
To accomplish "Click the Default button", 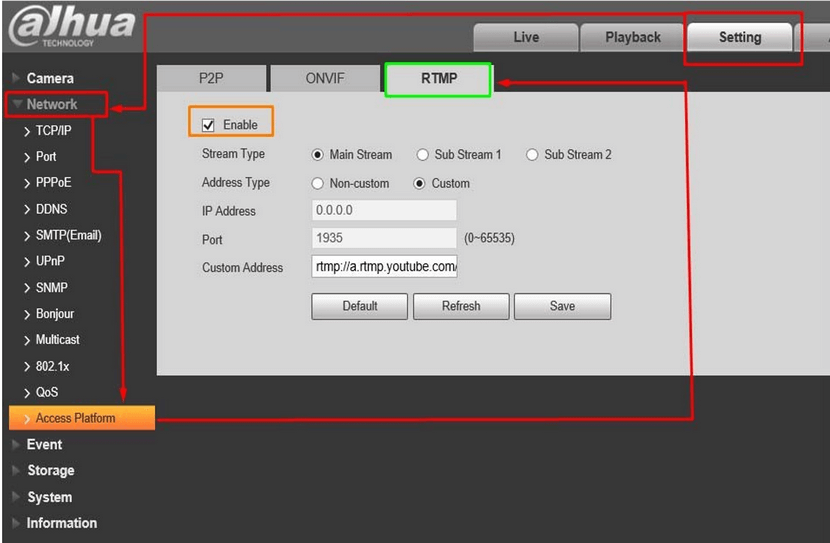I will pos(359,306).
